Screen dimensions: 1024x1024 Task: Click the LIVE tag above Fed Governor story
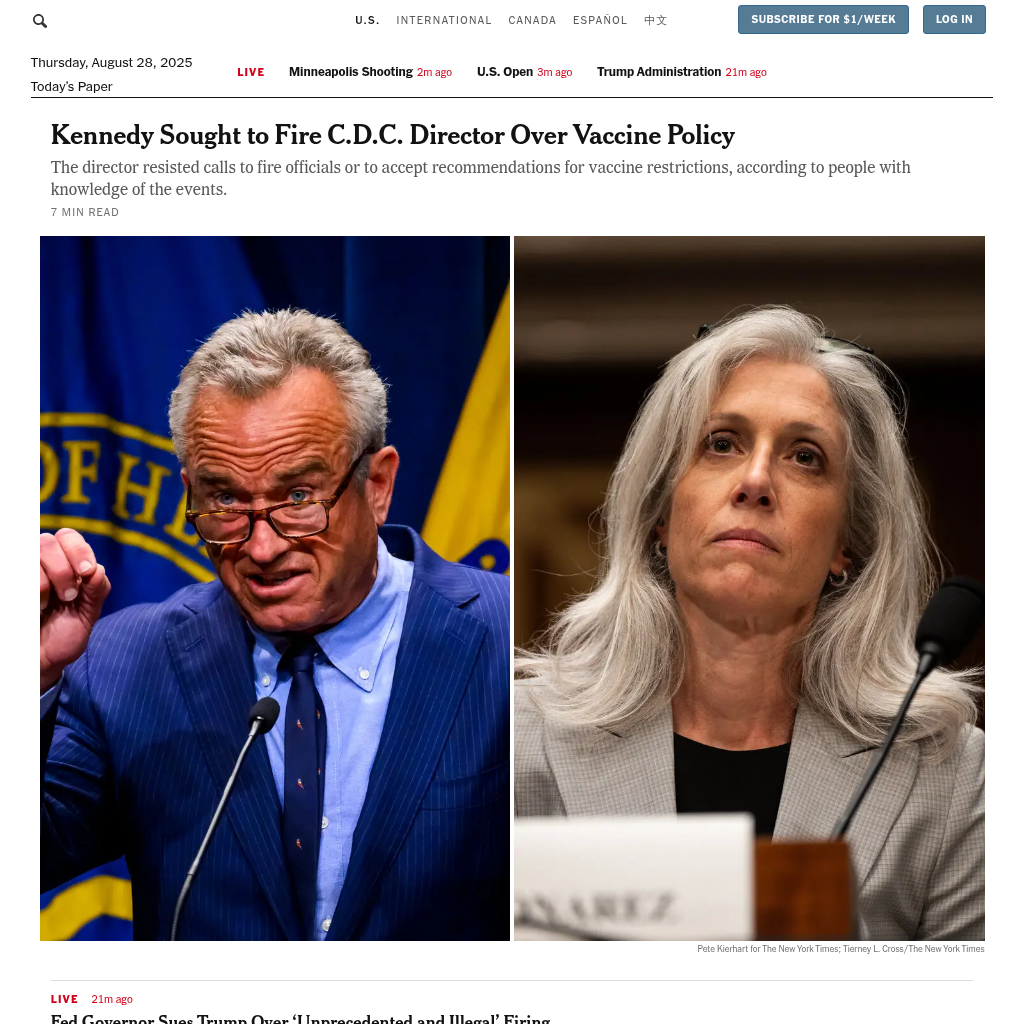pyautogui.click(x=64, y=999)
